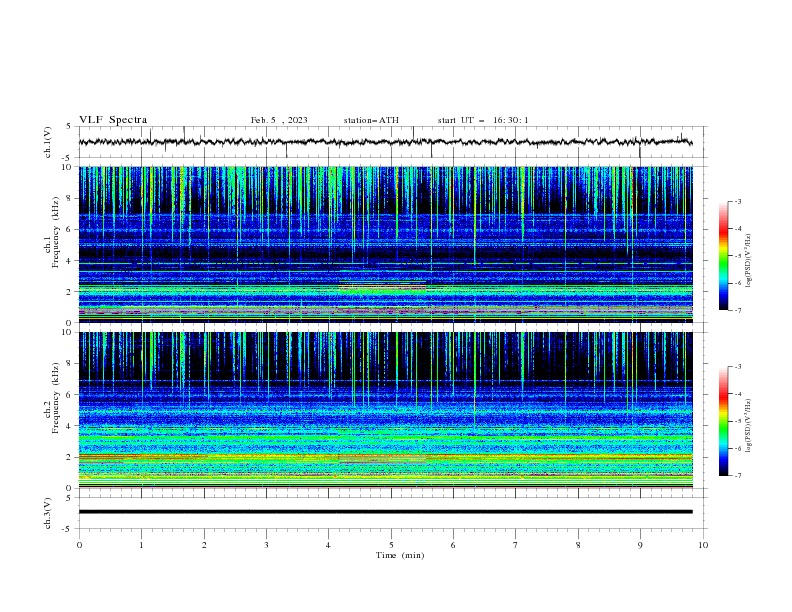This screenshot has height=612, width=792.
Task: Click the time axis tick label "9"
Action: coord(640,545)
